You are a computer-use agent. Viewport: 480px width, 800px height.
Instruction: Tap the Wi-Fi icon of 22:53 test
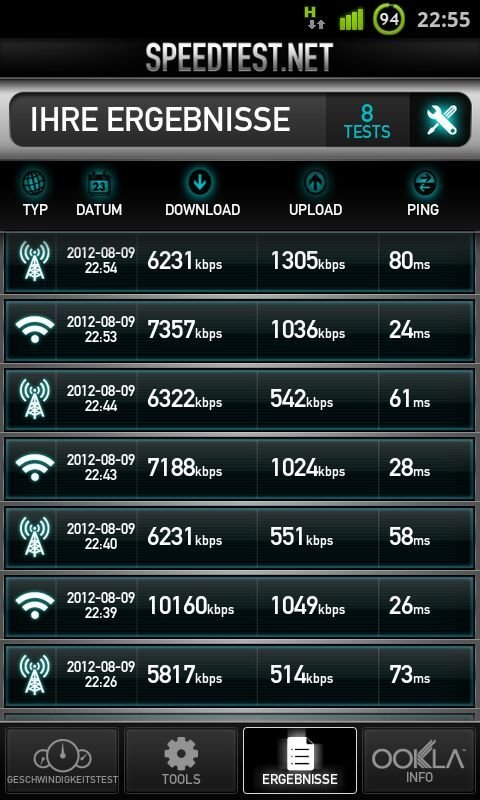[34, 330]
